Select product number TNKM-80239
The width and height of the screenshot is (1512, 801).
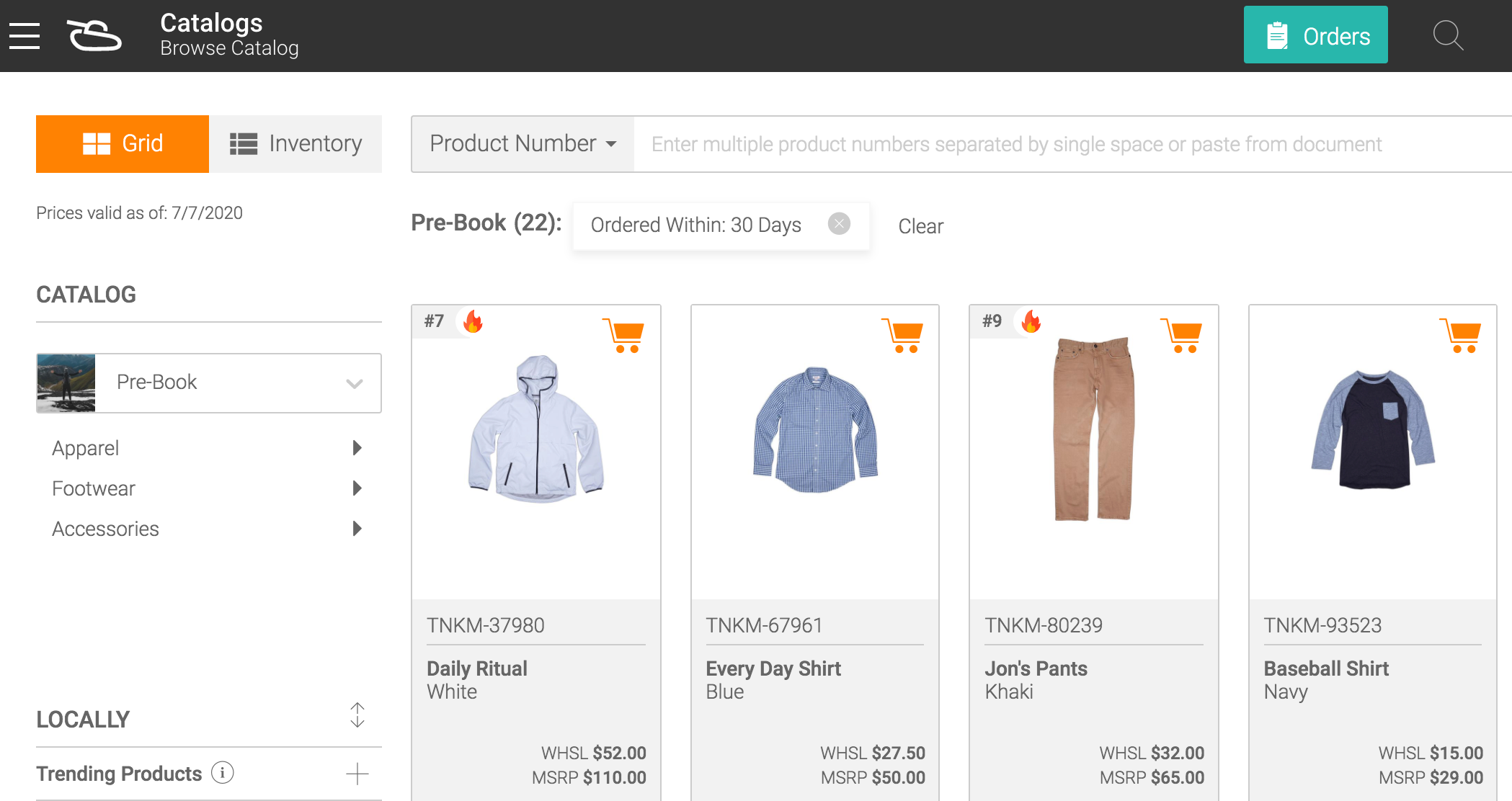coord(1044,625)
